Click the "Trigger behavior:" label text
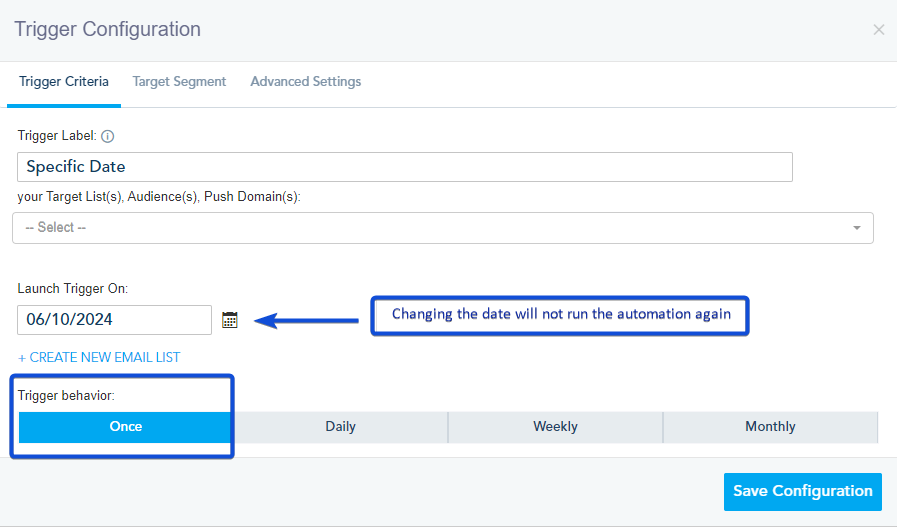Image resolution: width=897 pixels, height=527 pixels. click(66, 396)
